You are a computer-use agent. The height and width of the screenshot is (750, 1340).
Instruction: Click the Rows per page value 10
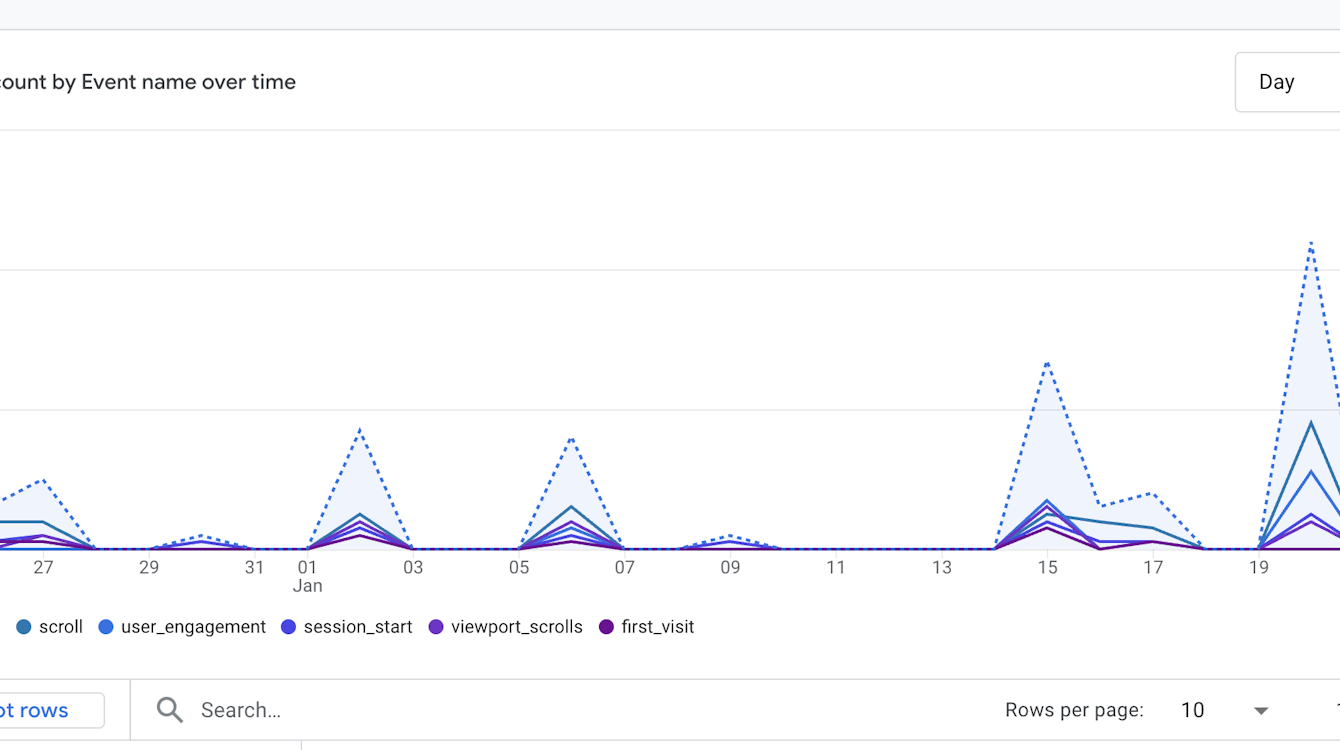pyautogui.click(x=1192, y=710)
